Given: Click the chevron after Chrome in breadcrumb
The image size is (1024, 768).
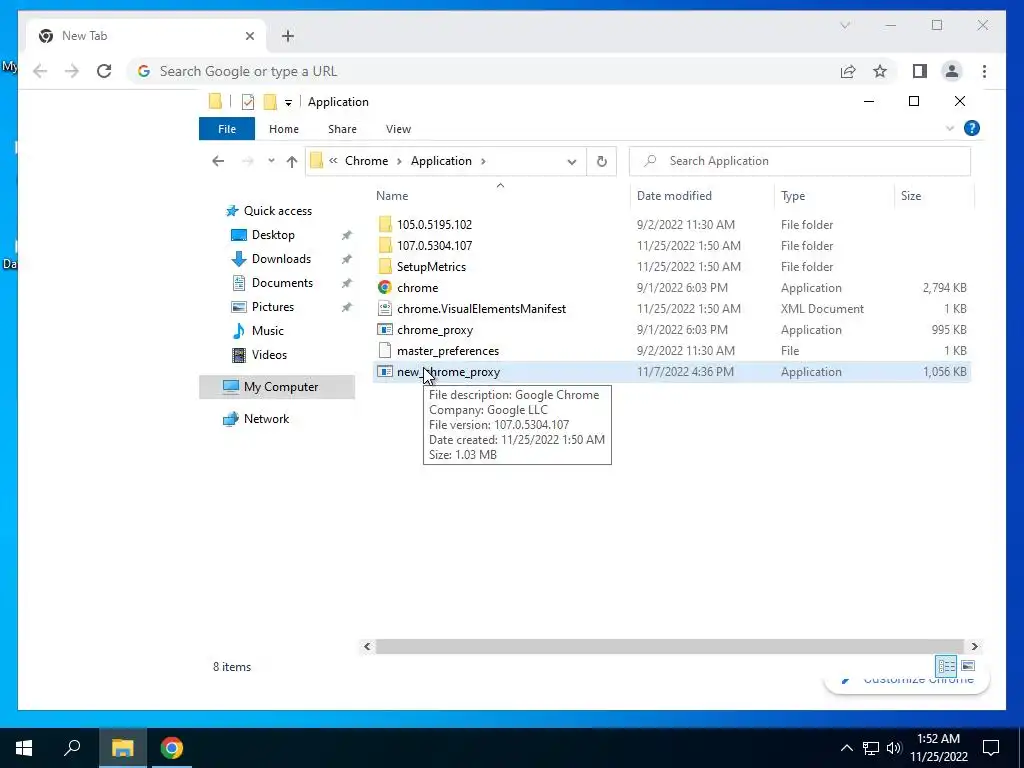Looking at the screenshot, I should coord(399,161).
